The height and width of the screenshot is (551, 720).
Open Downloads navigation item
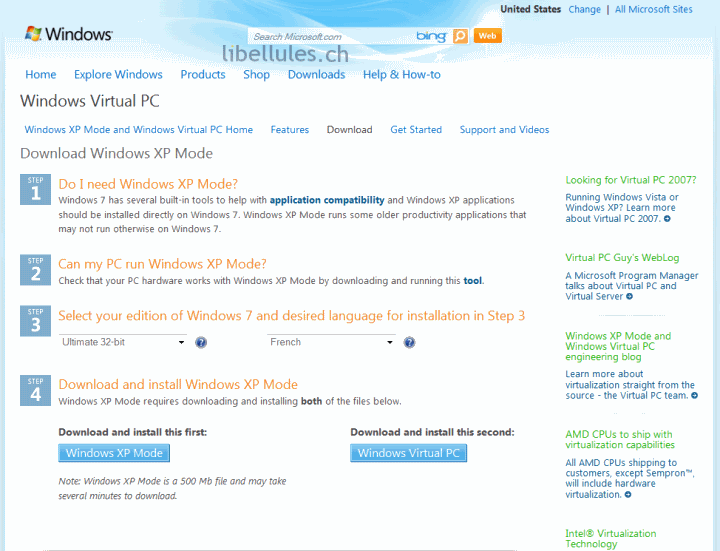(x=316, y=74)
